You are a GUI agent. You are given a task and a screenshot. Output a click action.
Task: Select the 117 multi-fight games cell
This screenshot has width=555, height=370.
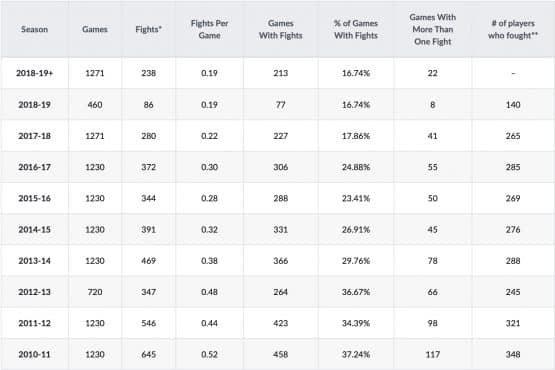click(x=433, y=354)
